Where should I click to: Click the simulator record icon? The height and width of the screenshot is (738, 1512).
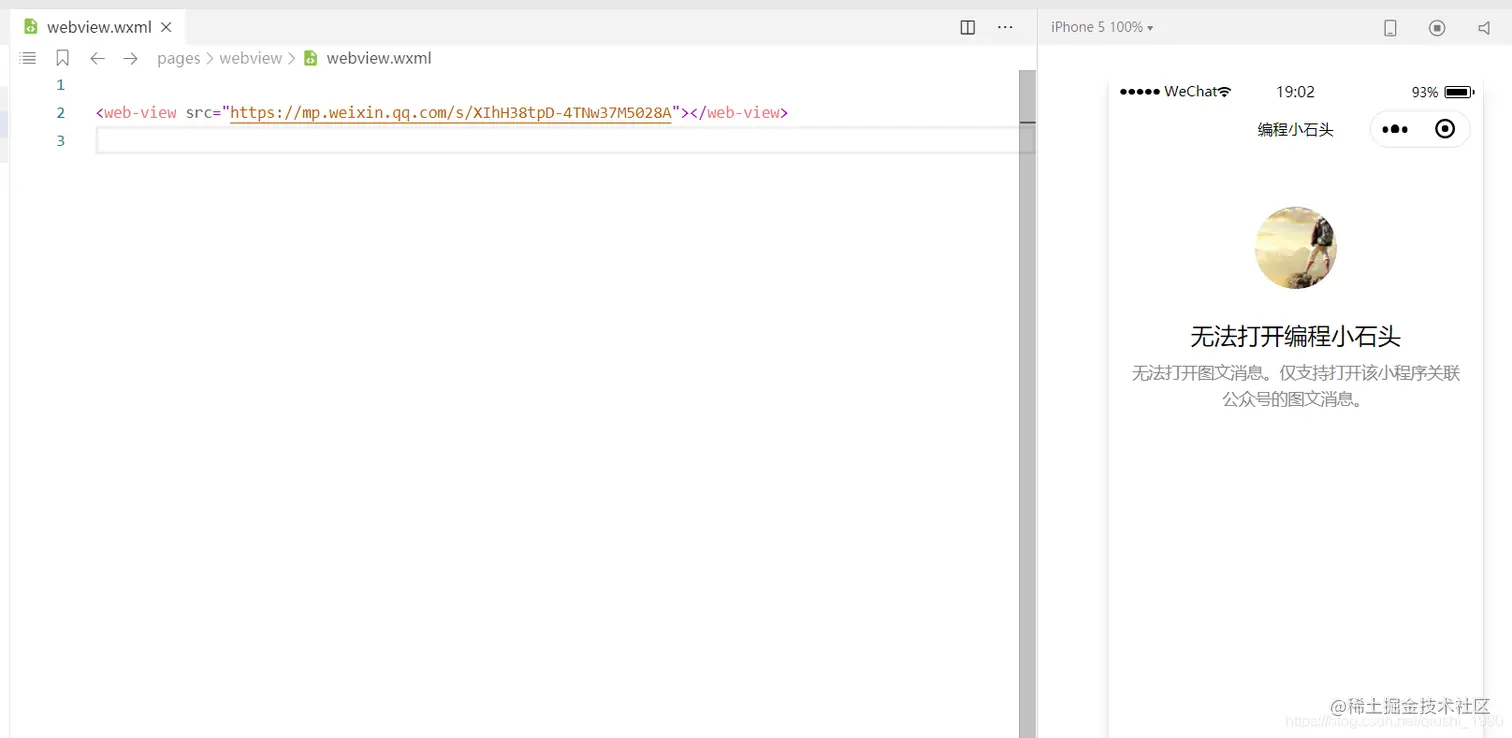(x=1437, y=27)
